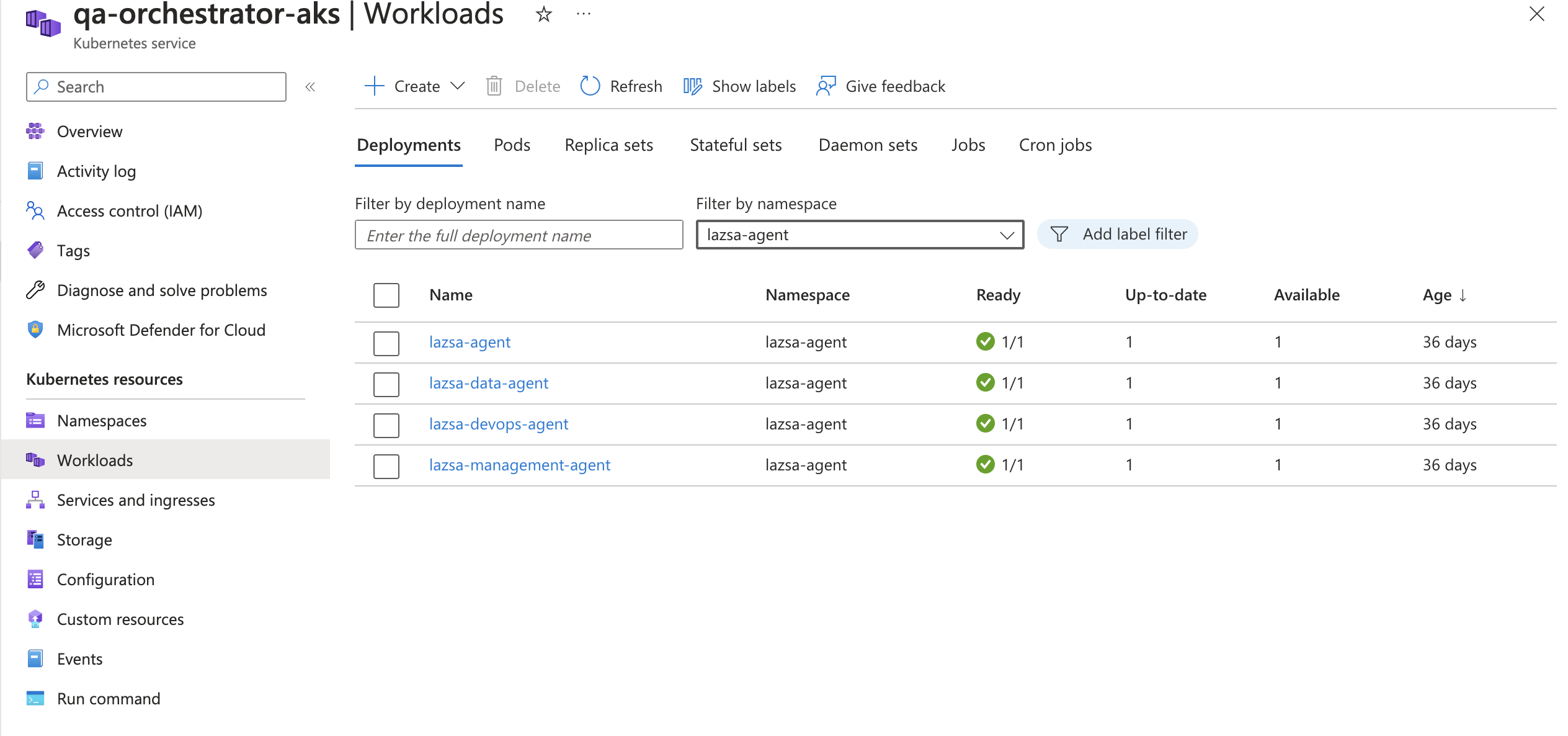
Task: Open the Stateful sets tab
Action: 736,145
